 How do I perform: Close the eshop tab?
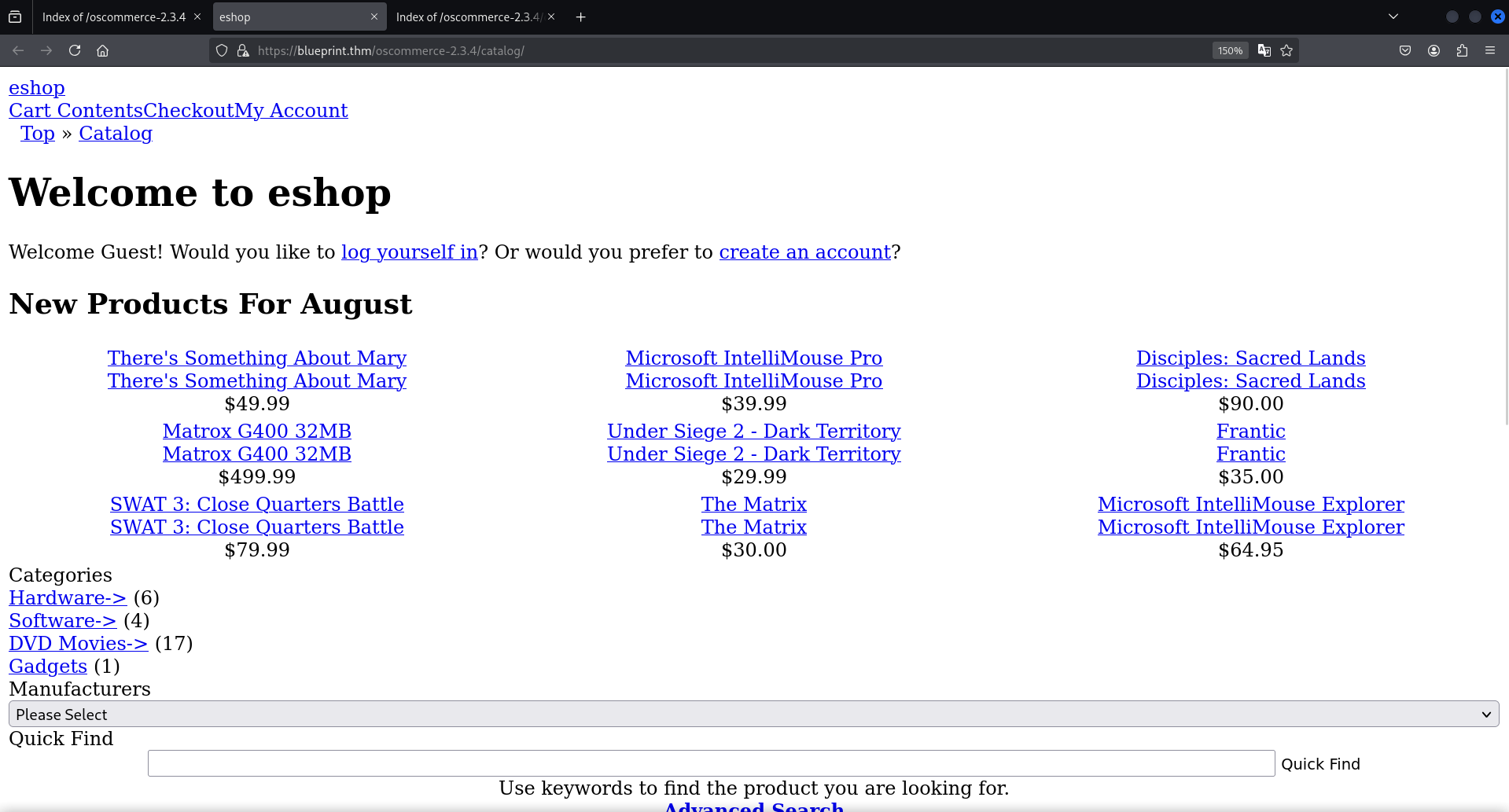(374, 17)
